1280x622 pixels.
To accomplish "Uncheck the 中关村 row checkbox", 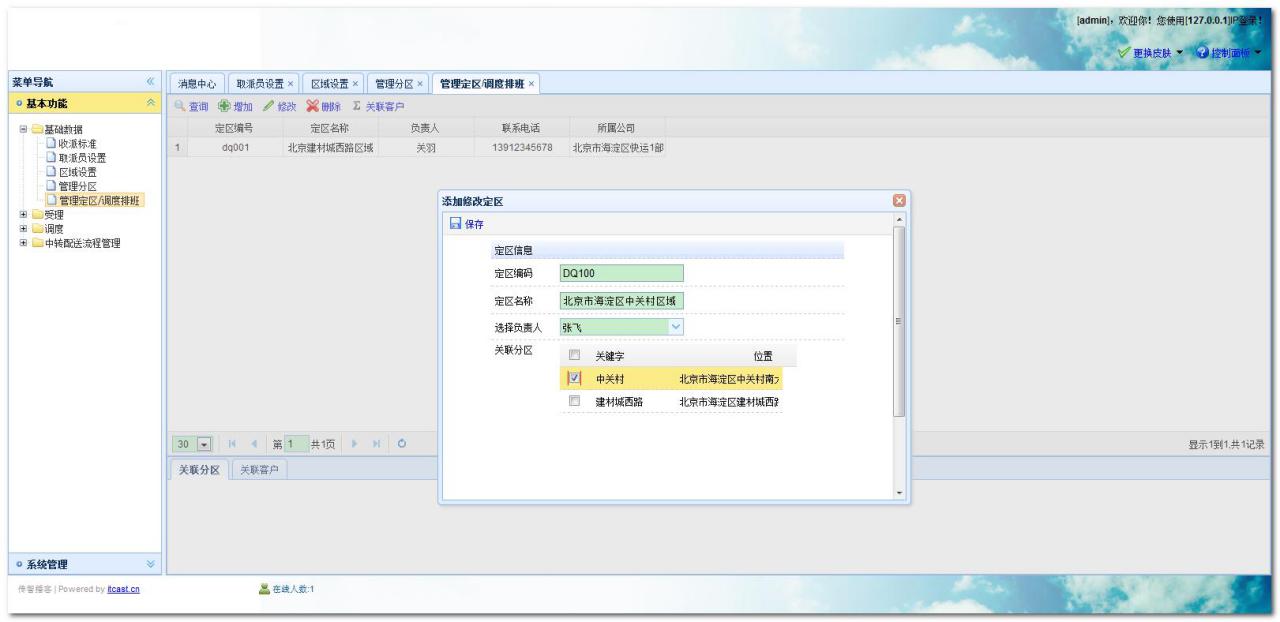I will 574,379.
